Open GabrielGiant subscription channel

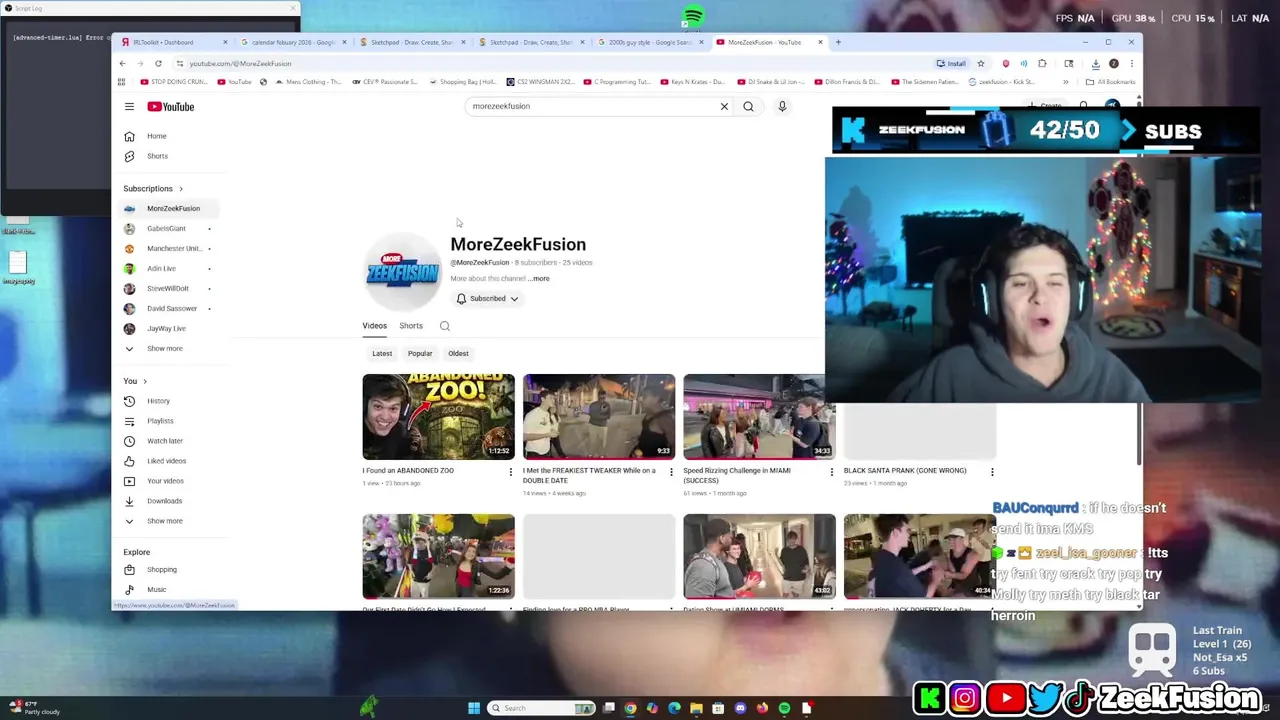click(168, 228)
